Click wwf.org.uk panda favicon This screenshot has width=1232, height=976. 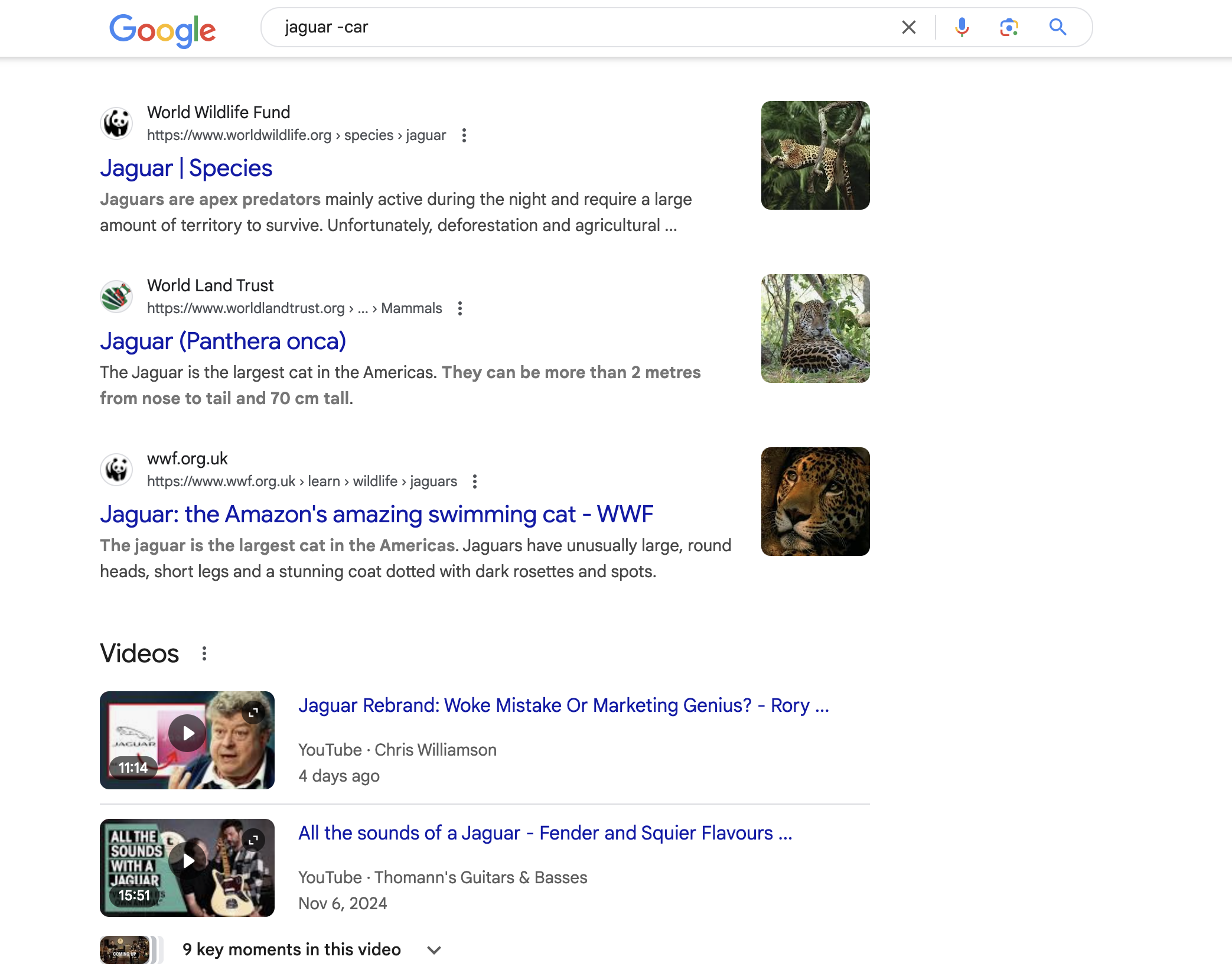(116, 470)
